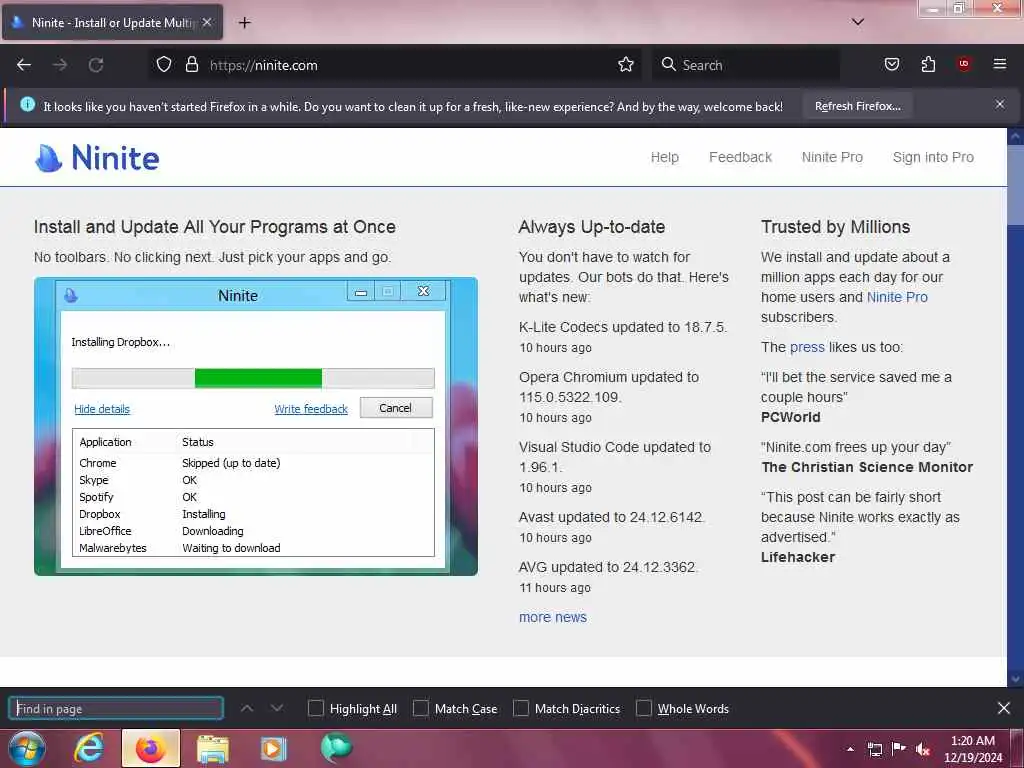Image resolution: width=1024 pixels, height=768 pixels.
Task: Open the Extensions puzzle icon
Action: click(928, 65)
